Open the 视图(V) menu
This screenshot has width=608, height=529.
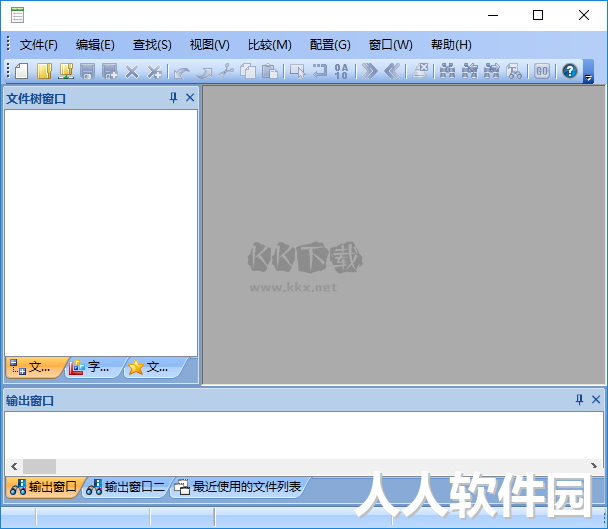pos(209,45)
